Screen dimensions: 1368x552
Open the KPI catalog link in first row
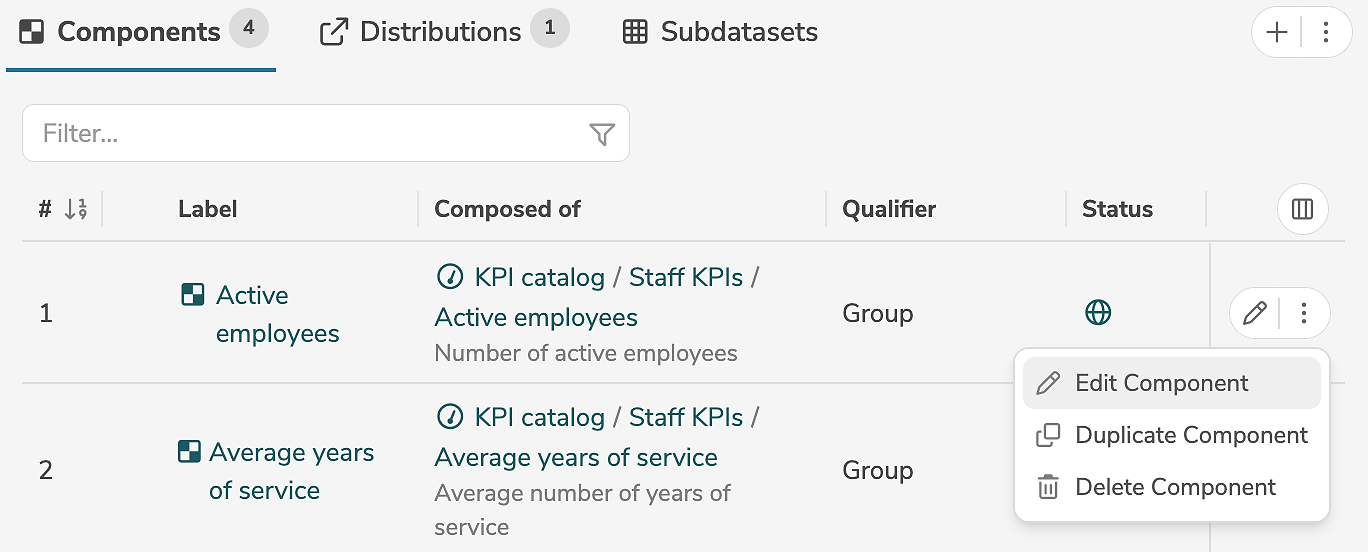coord(539,277)
